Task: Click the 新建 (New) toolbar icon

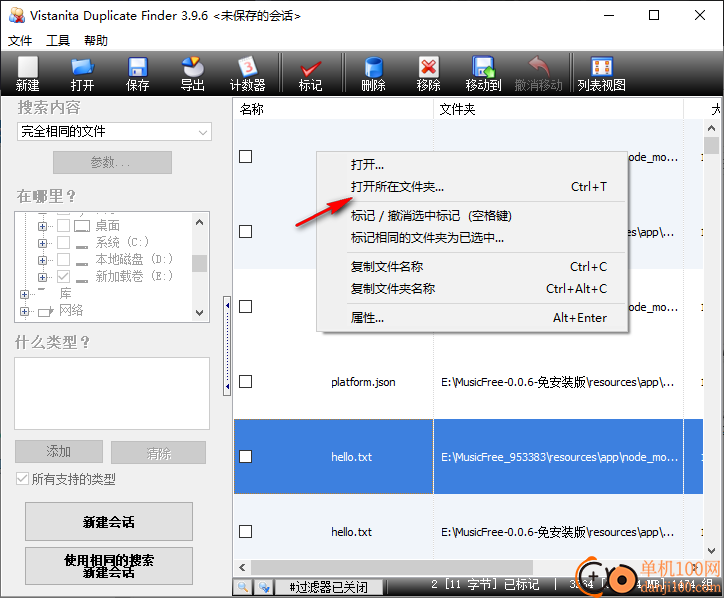Action: tap(28, 74)
